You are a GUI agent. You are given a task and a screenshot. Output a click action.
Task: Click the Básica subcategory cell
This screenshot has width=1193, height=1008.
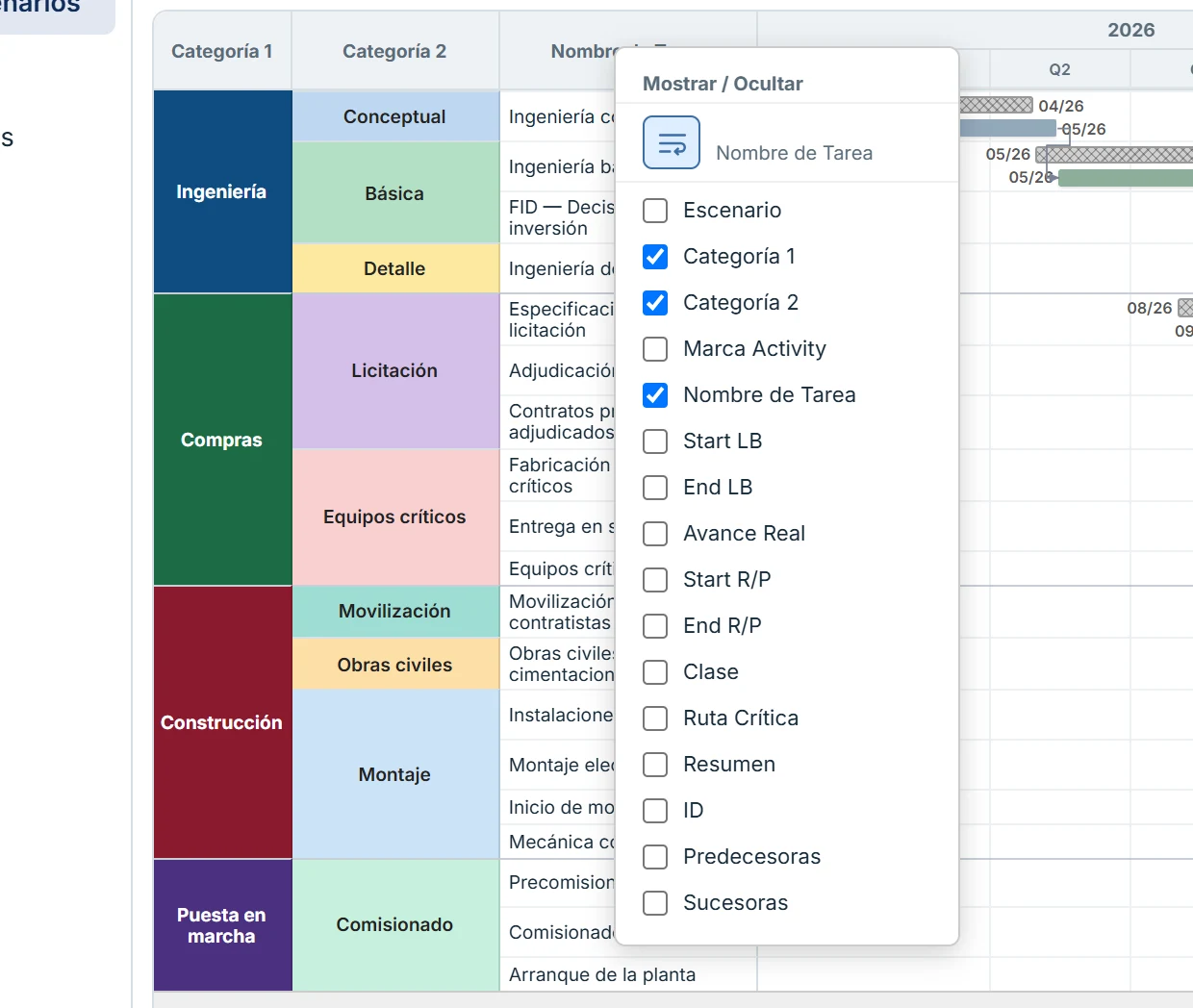point(395,193)
